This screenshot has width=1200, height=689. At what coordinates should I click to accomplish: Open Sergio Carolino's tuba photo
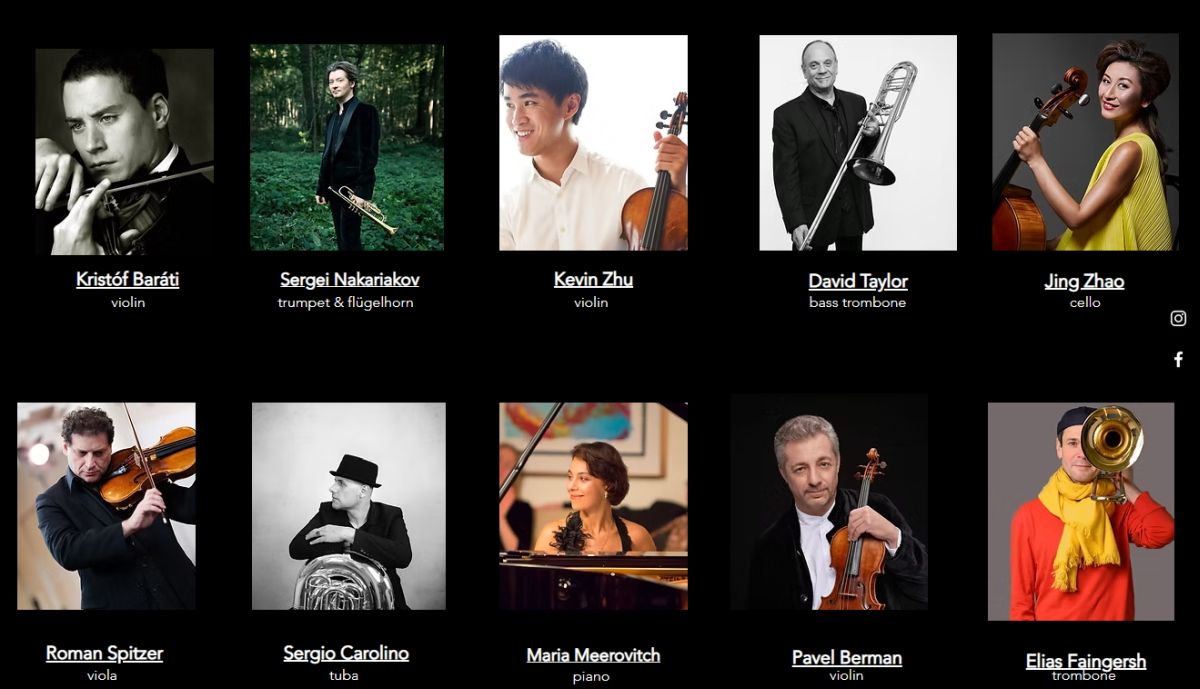click(x=349, y=506)
